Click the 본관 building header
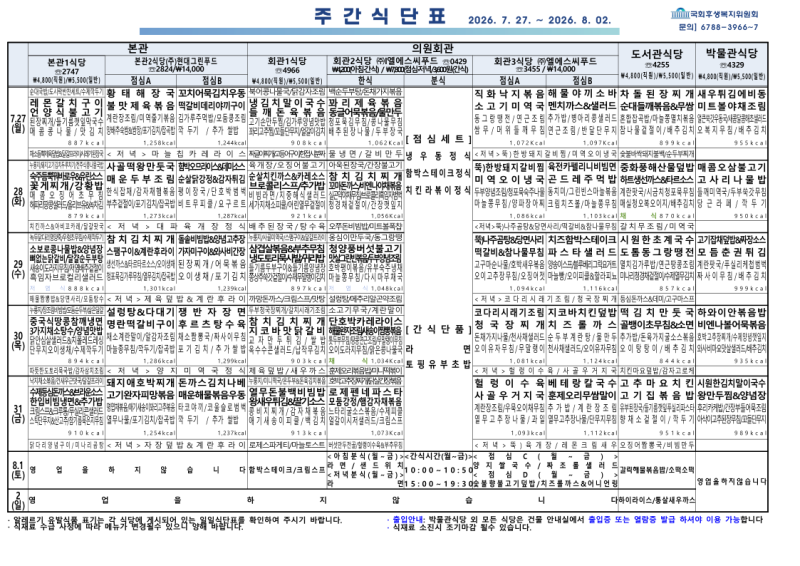The height and width of the screenshot is (566, 800). pyautogui.click(x=138, y=49)
